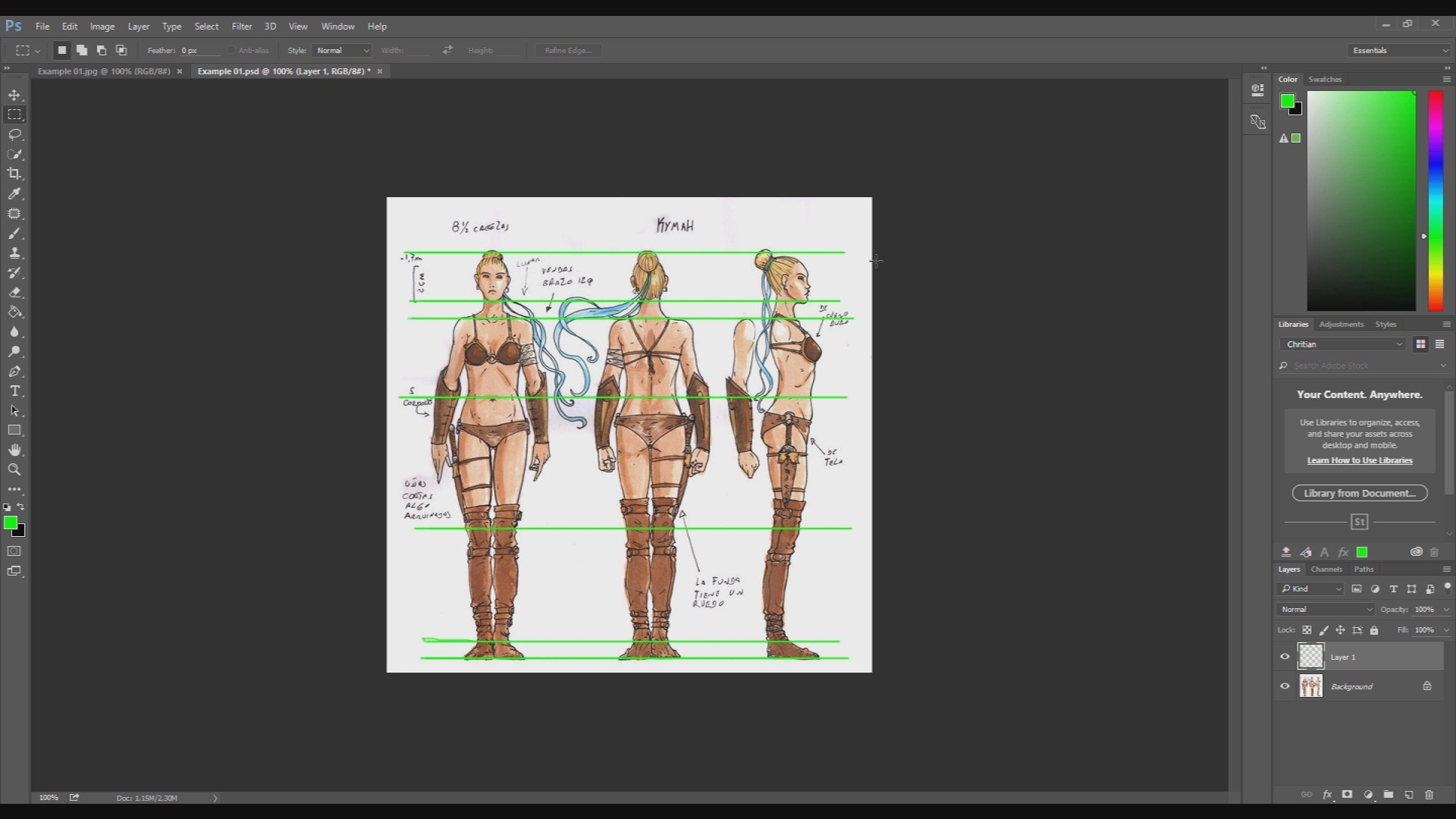Click the Library from Document button
The width and height of the screenshot is (1456, 819).
click(x=1360, y=494)
